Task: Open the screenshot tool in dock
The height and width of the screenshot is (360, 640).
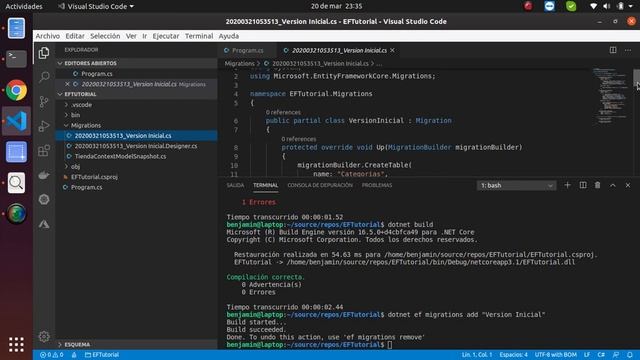Action: (x=16, y=152)
